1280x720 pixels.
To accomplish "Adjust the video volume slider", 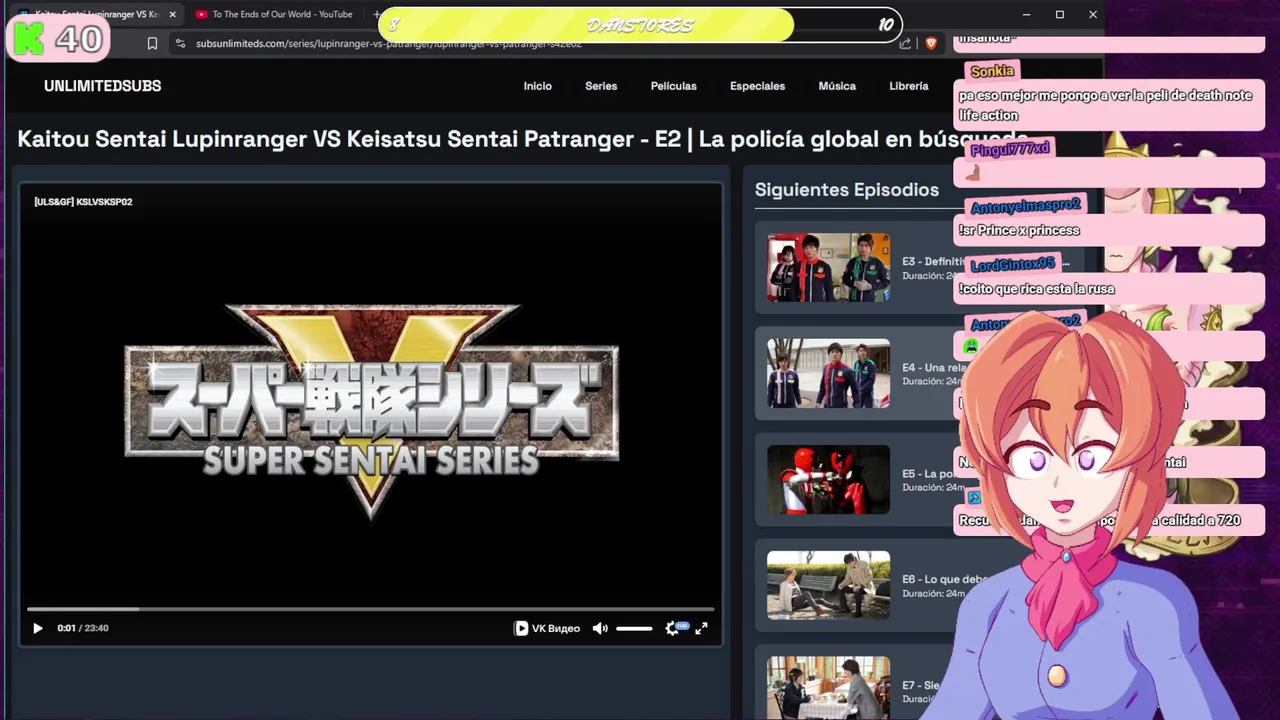I will coord(634,628).
